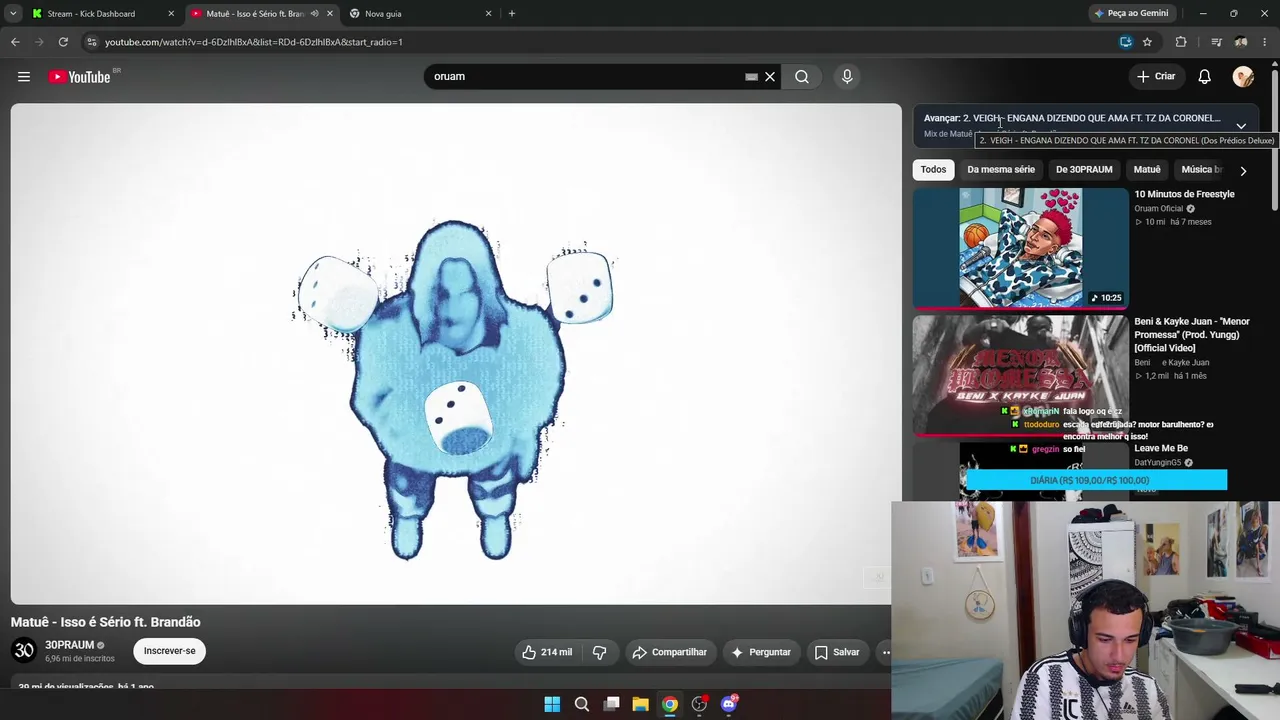Open a new tab with the plus
Viewport: 1280px width, 720px height.
512,14
